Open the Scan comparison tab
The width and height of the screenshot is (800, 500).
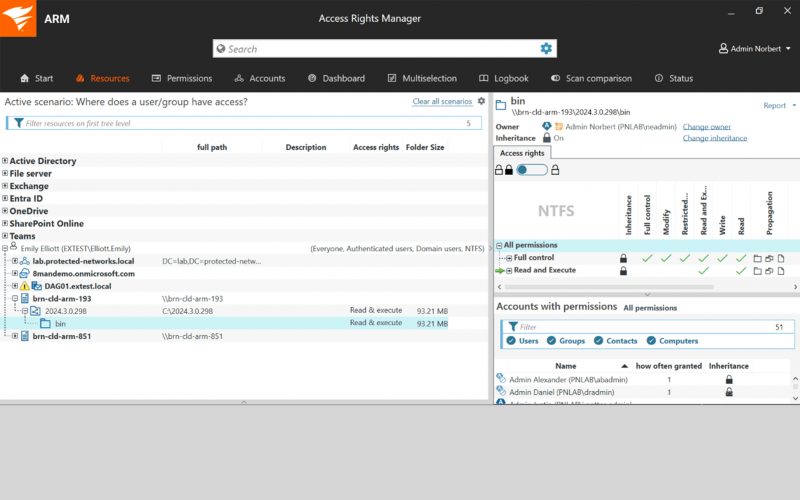(591, 78)
